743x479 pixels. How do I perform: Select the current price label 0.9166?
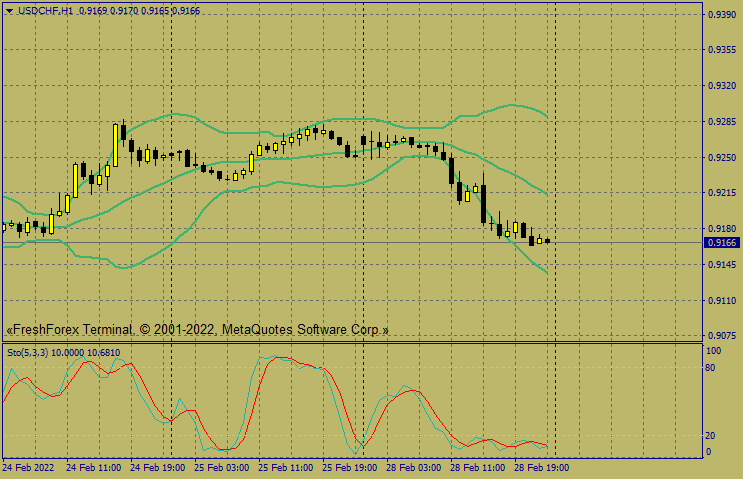tap(722, 243)
